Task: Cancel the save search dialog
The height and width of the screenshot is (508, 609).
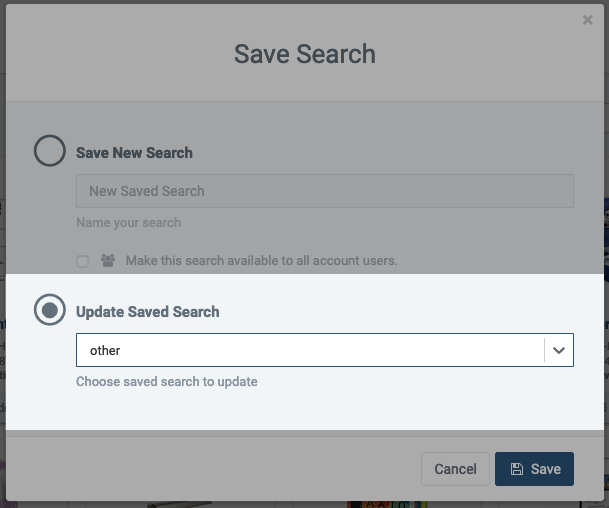Action: pos(455,469)
